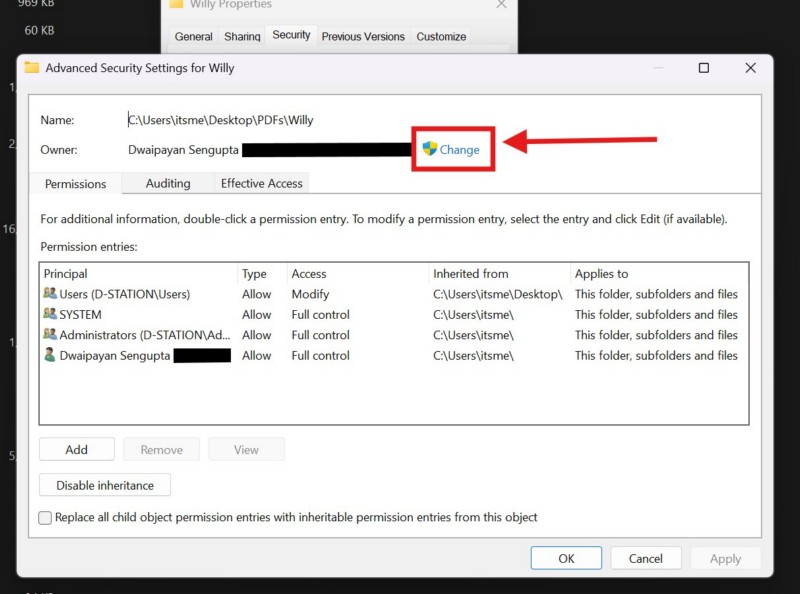This screenshot has height=594, width=800.
Task: Open the Effective Access tab
Action: coord(261,183)
